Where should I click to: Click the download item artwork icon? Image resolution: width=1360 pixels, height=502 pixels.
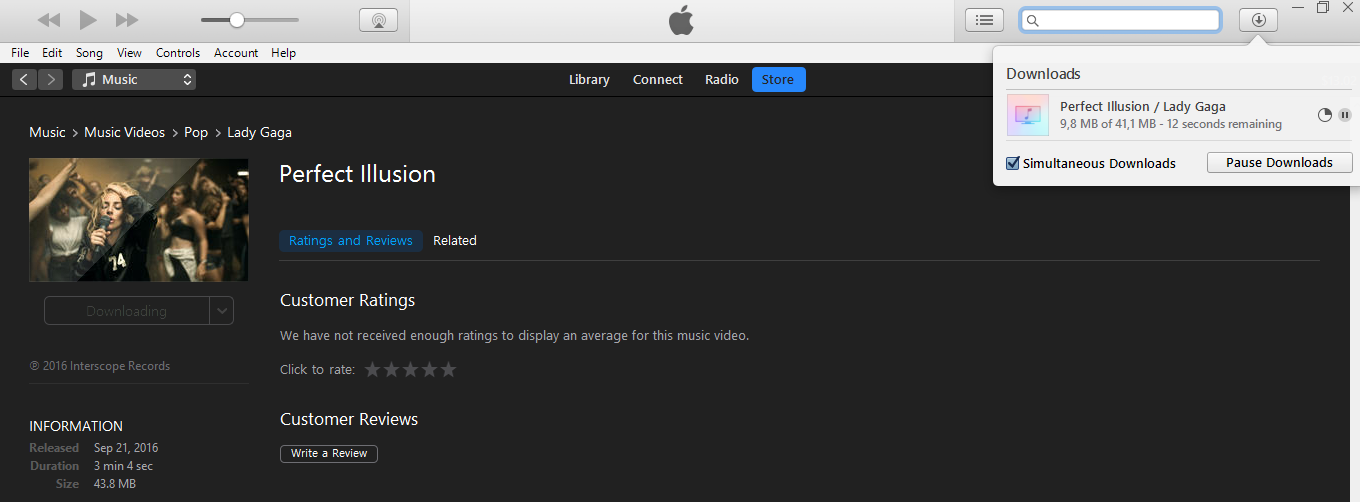(x=1028, y=115)
